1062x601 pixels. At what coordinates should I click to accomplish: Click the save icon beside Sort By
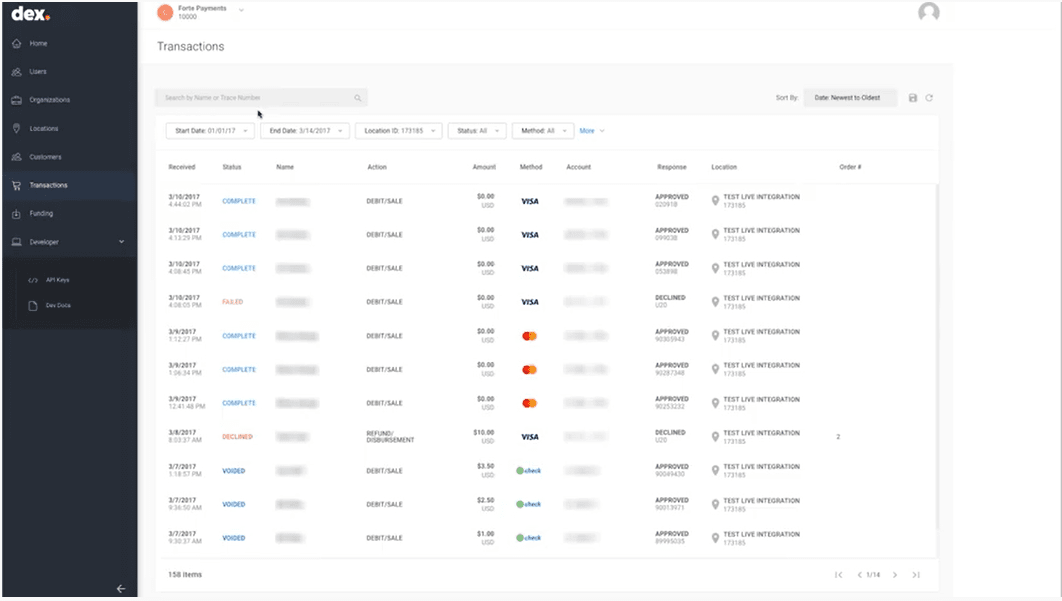pos(913,98)
